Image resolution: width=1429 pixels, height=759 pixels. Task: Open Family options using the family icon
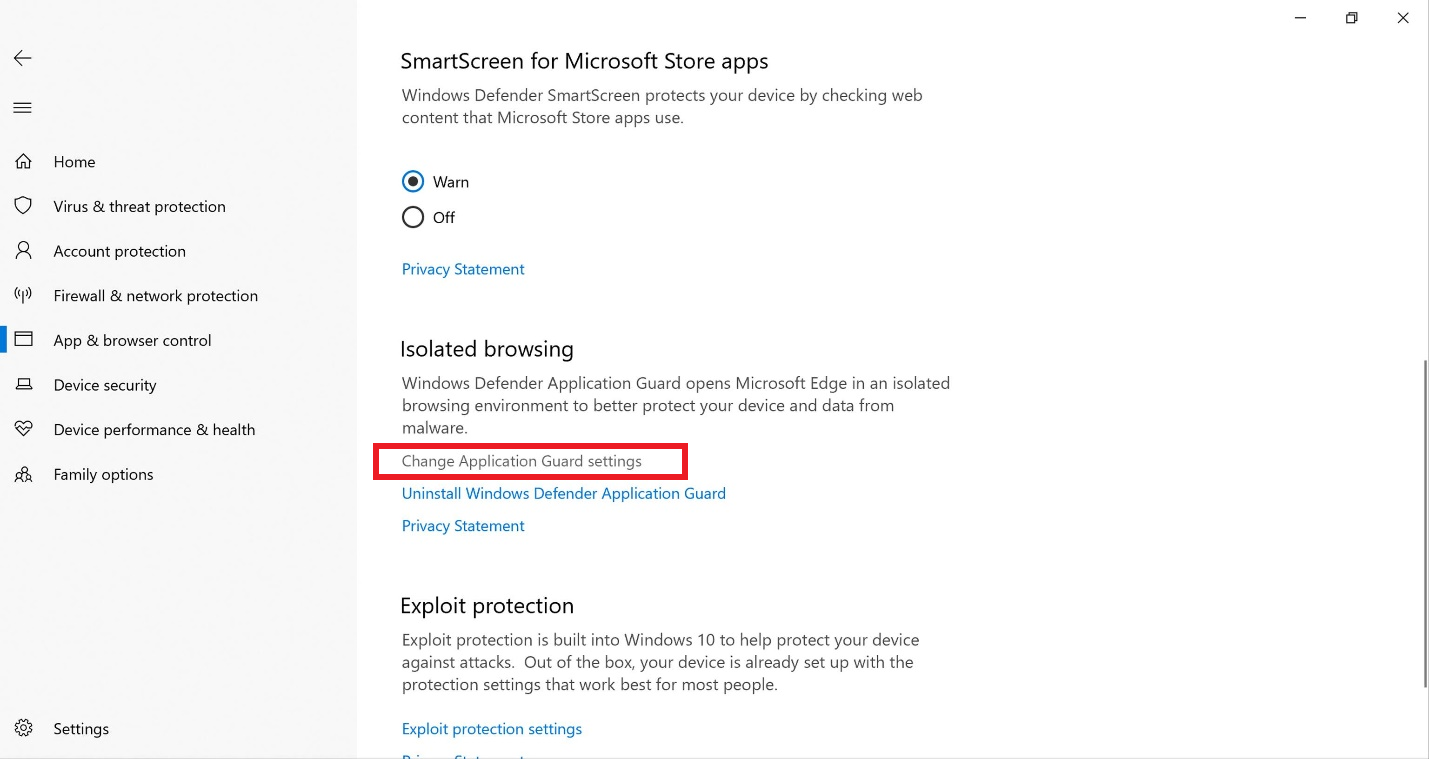(24, 474)
